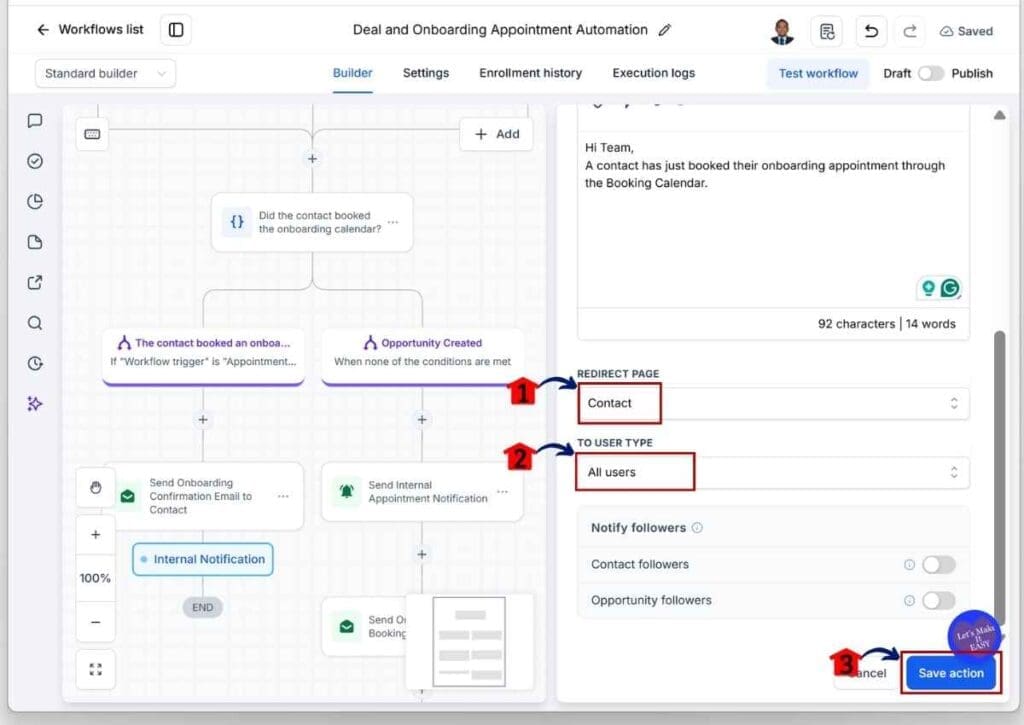
Task: Click the Saved cloud status
Action: 966,31
